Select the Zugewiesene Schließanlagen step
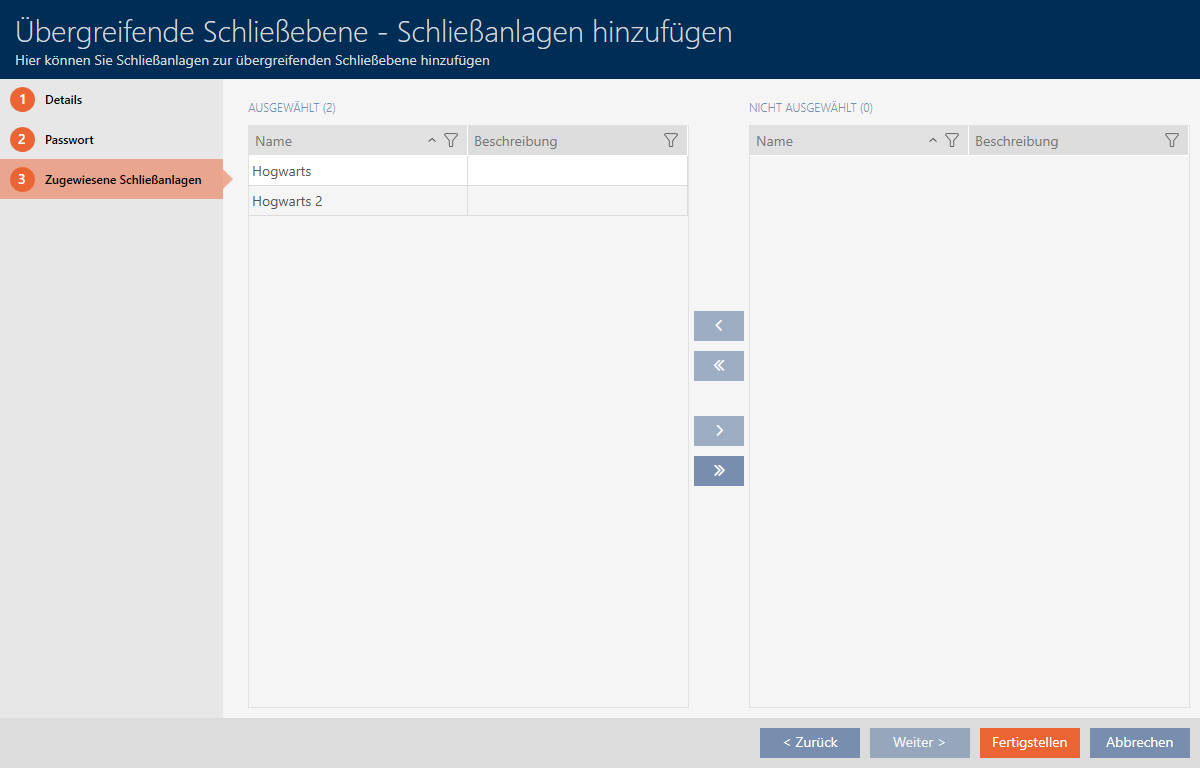The height and width of the screenshot is (768, 1200). coord(122,180)
